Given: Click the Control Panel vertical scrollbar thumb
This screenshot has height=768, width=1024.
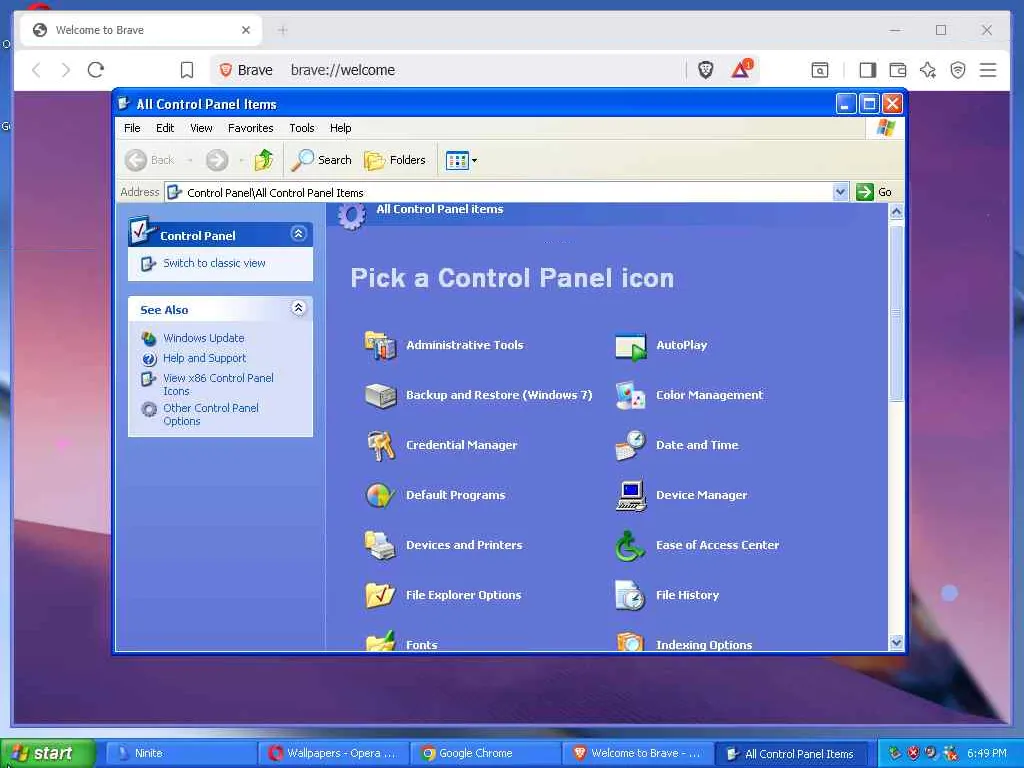Looking at the screenshot, I should click(897, 313).
